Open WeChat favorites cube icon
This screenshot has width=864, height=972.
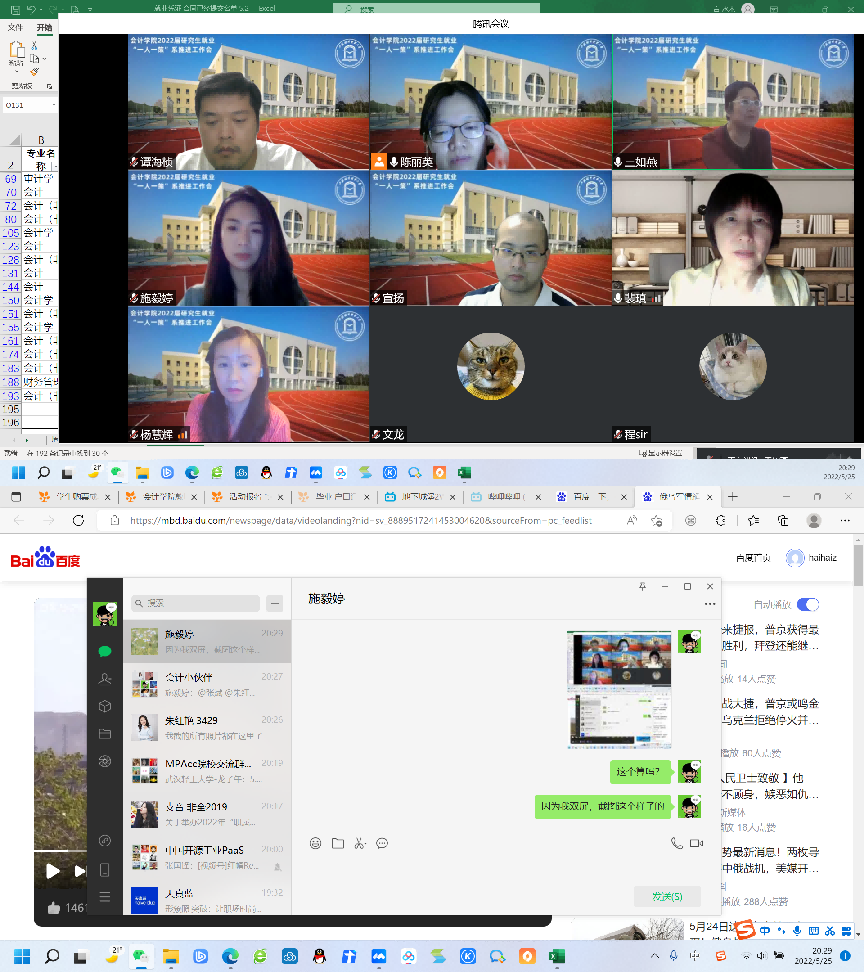[x=105, y=707]
